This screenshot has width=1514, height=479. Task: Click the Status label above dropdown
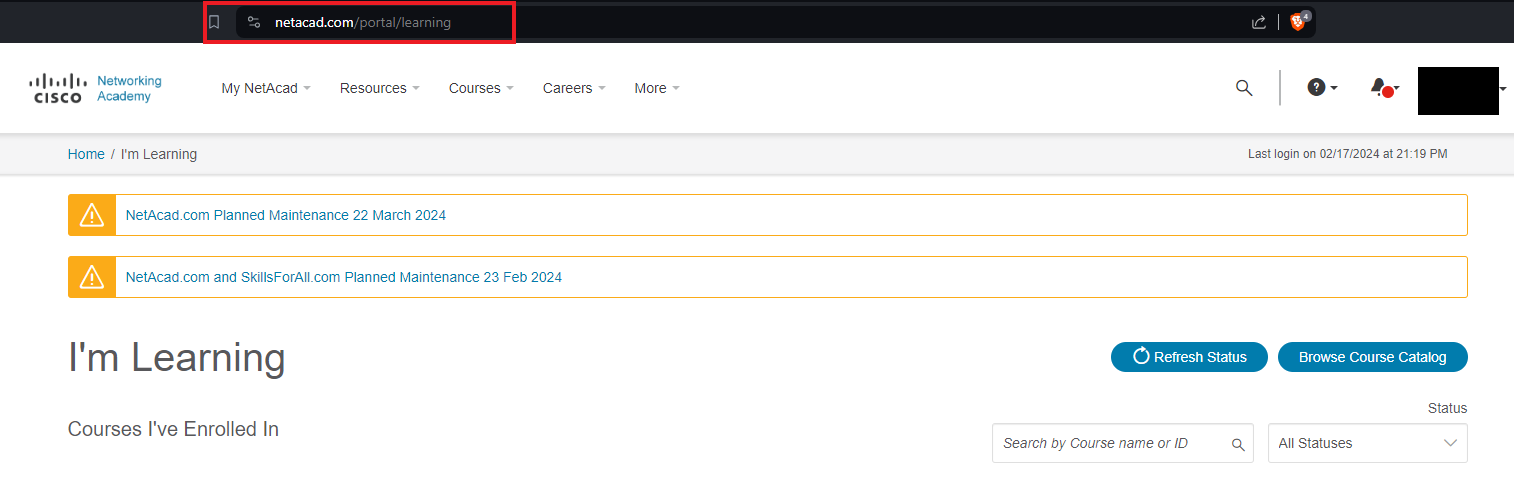click(x=1447, y=408)
